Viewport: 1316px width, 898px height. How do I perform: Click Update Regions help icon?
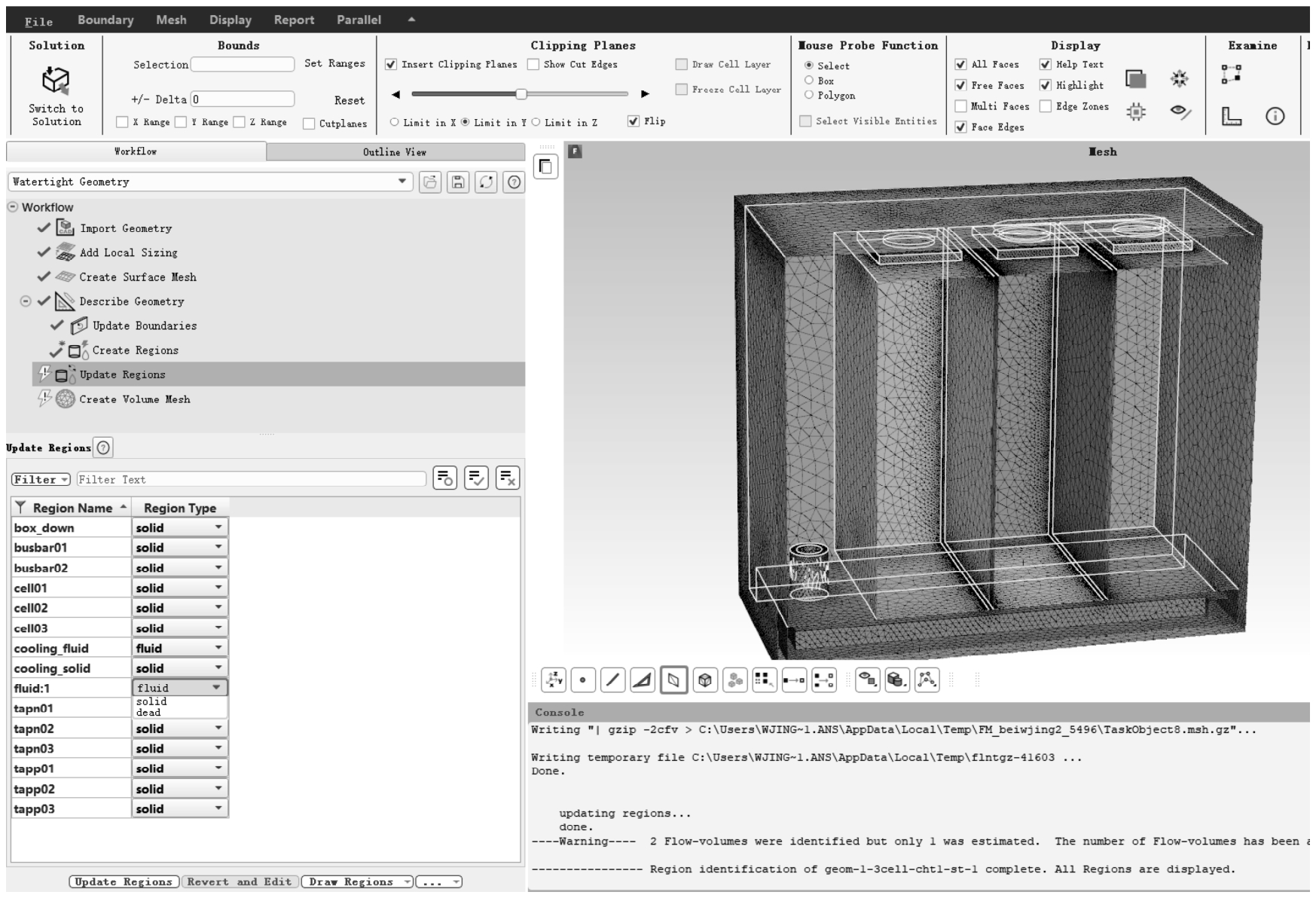[103, 447]
